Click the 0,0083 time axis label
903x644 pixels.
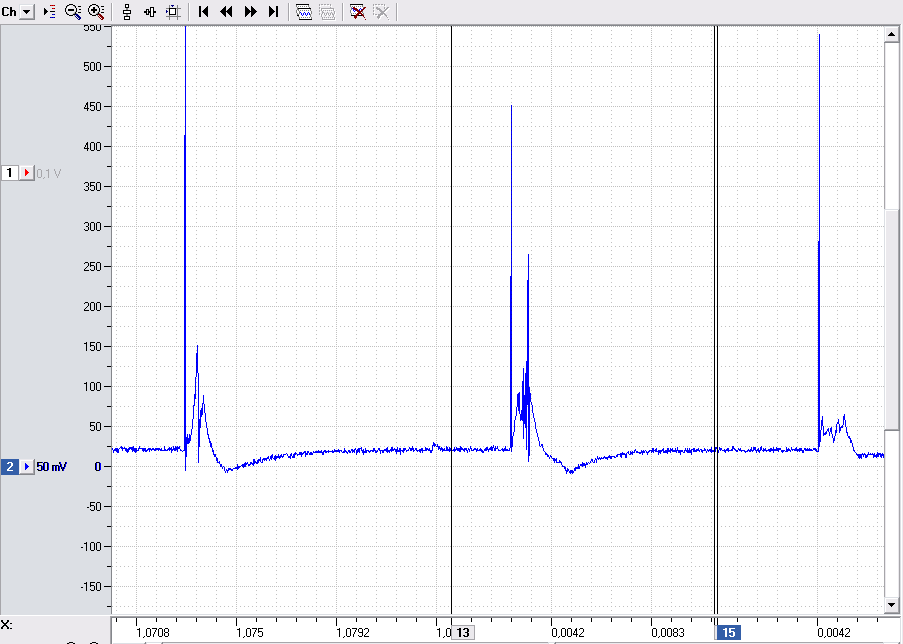point(668,633)
